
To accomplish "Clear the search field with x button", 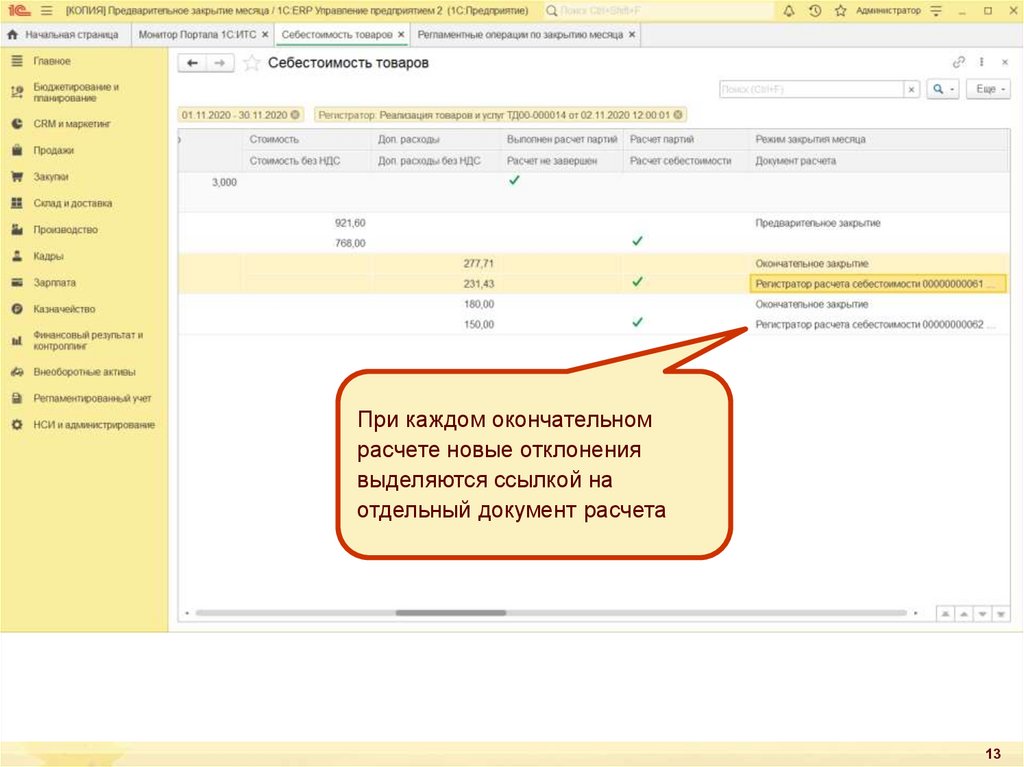I will 911,90.
